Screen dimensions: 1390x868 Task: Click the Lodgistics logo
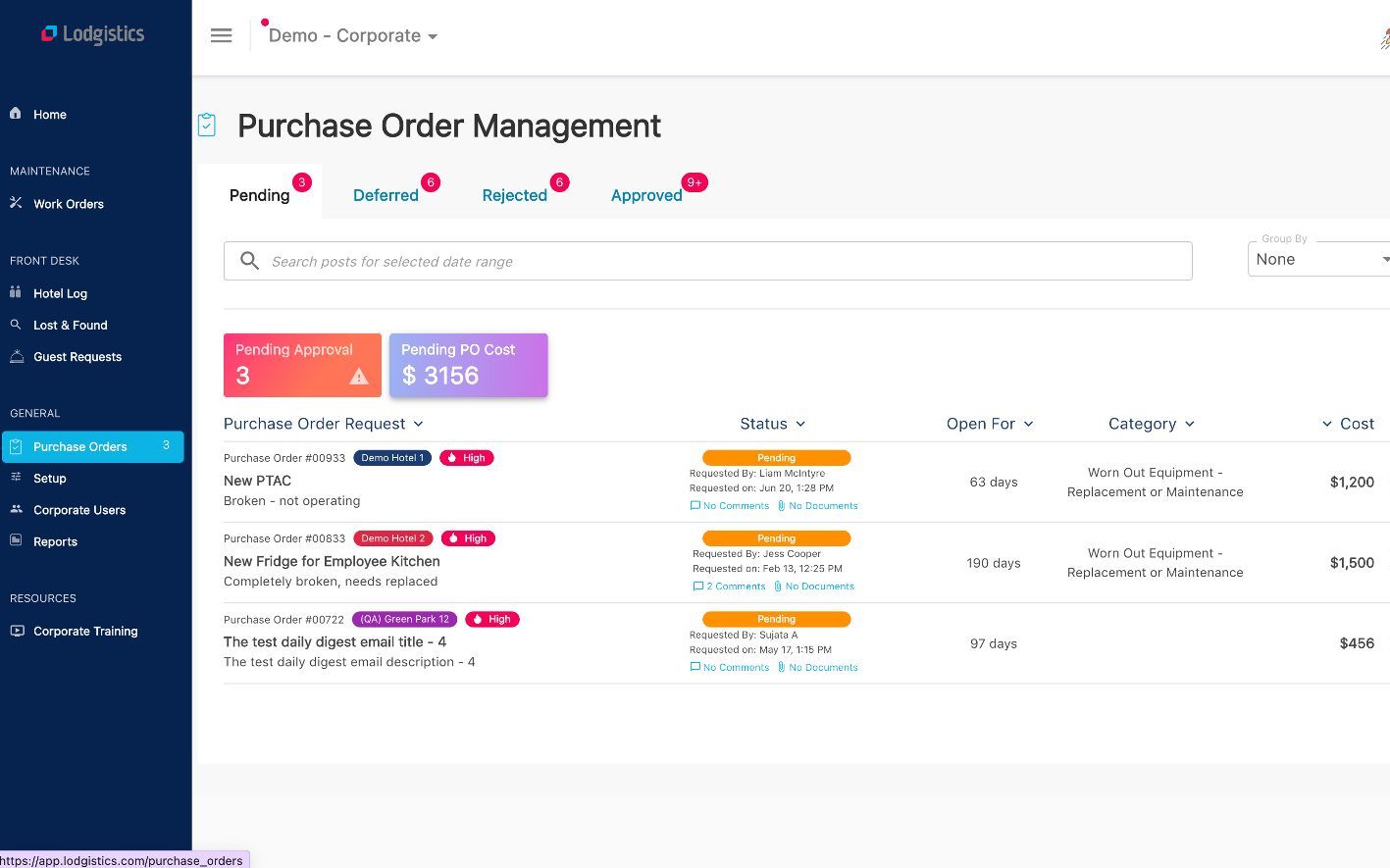click(92, 34)
